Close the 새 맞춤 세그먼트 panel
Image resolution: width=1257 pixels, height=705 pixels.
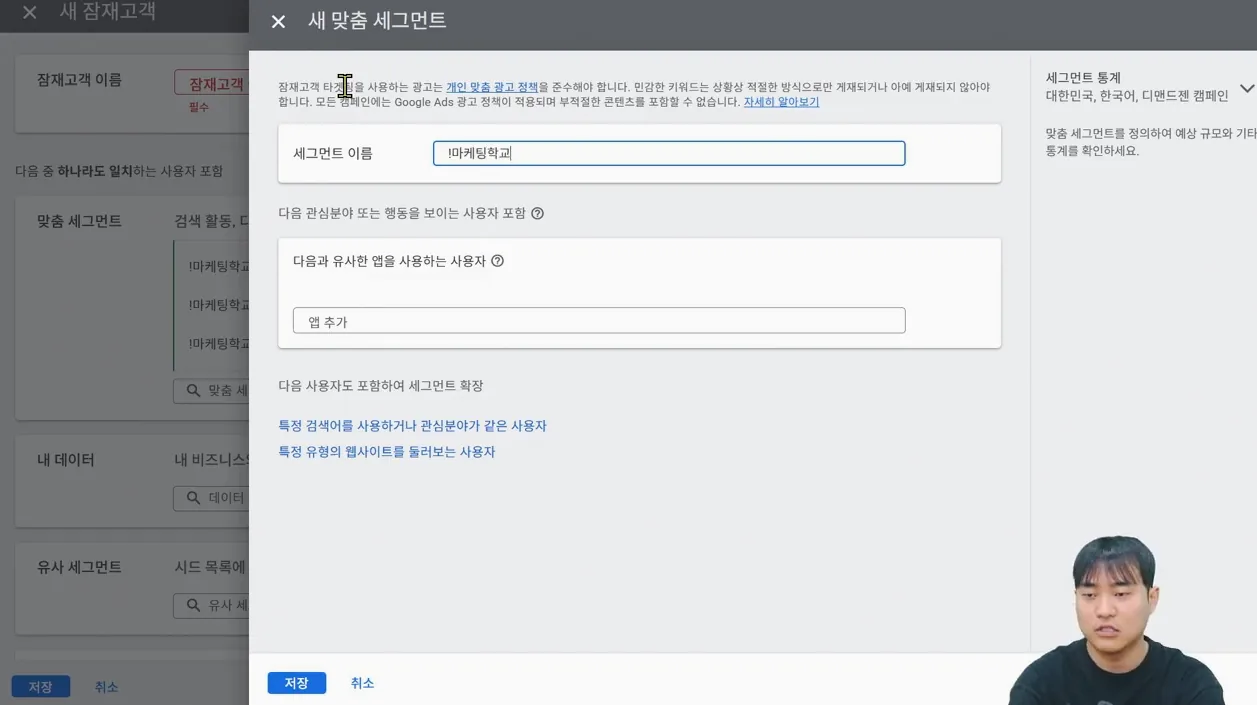coord(278,22)
